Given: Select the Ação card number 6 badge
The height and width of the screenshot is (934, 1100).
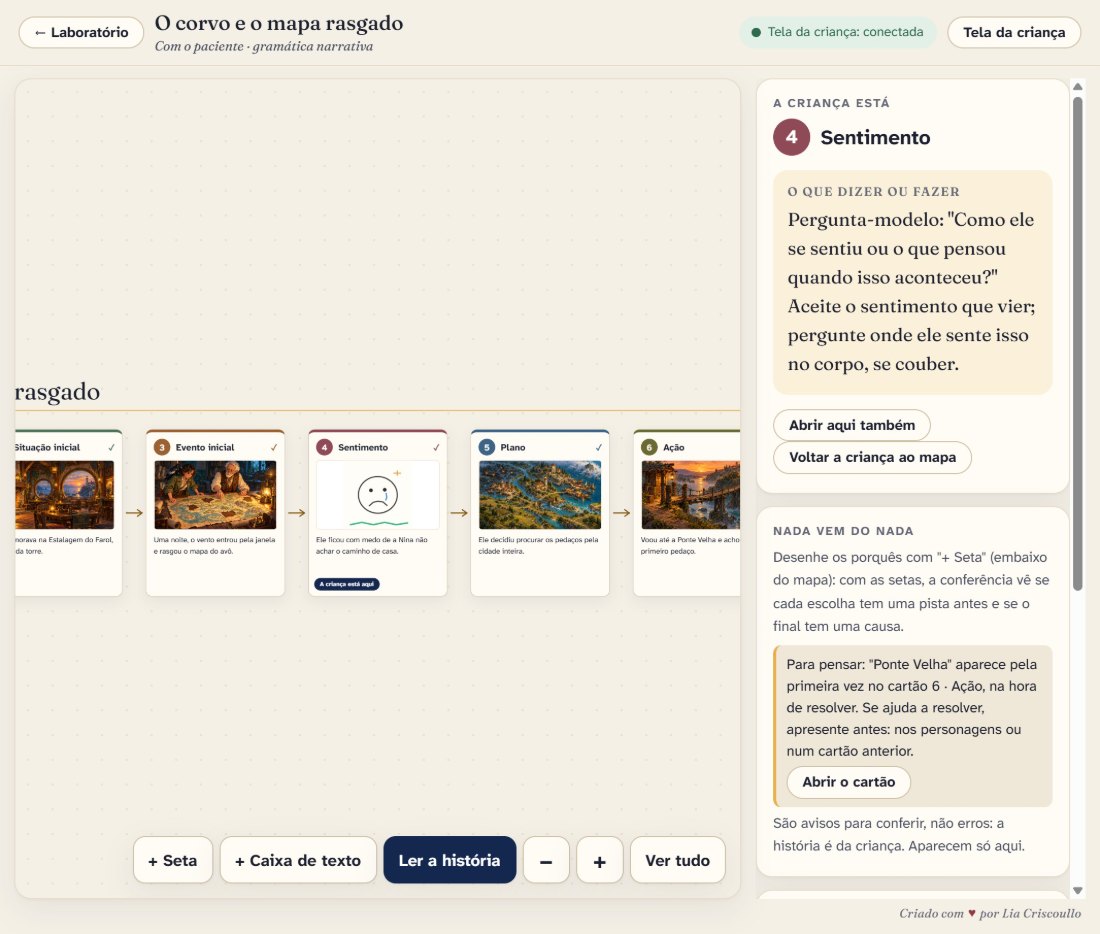Looking at the screenshot, I should pyautogui.click(x=649, y=447).
